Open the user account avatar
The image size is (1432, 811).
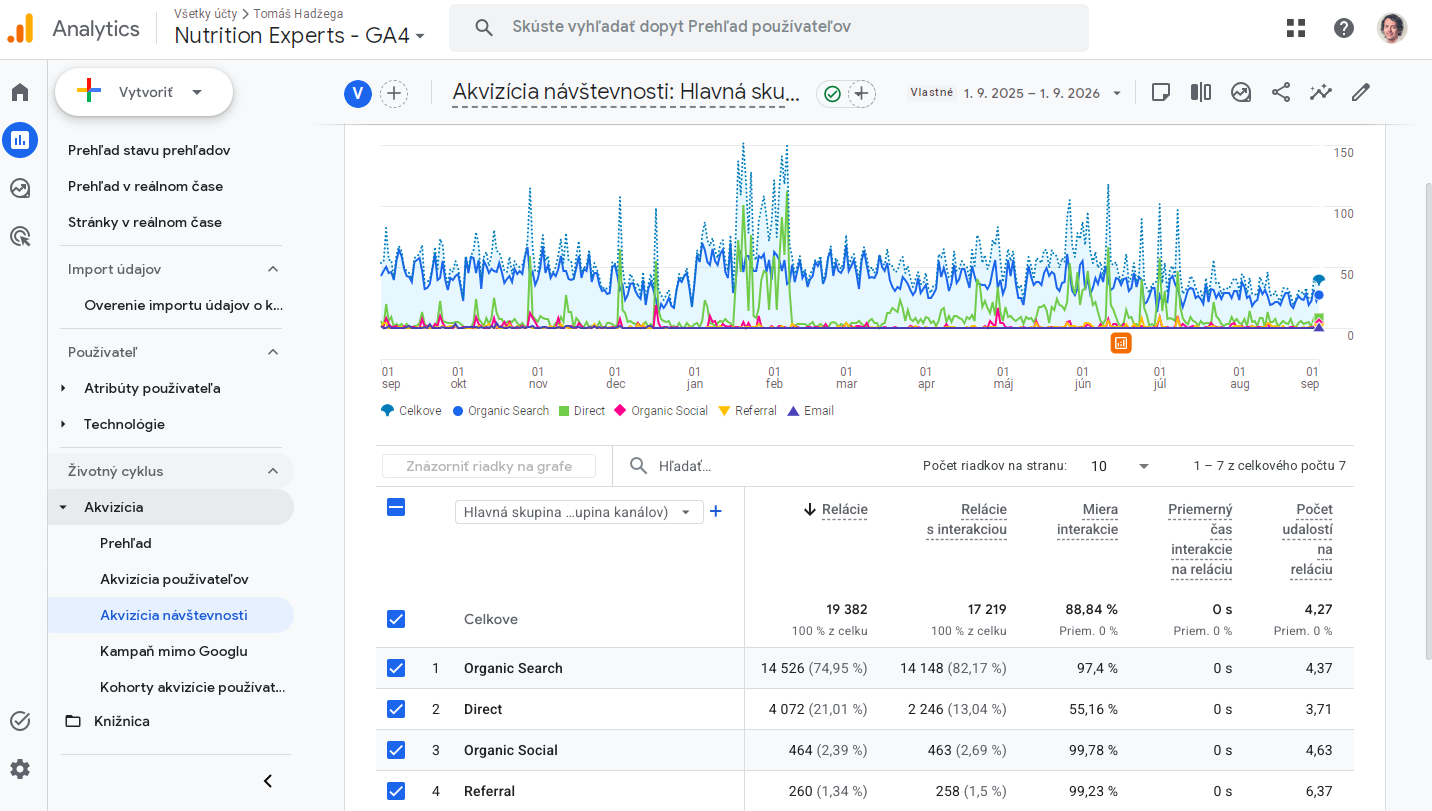pos(1392,28)
